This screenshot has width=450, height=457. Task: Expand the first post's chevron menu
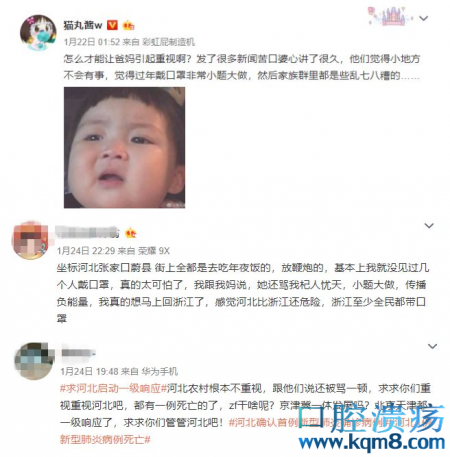(423, 18)
